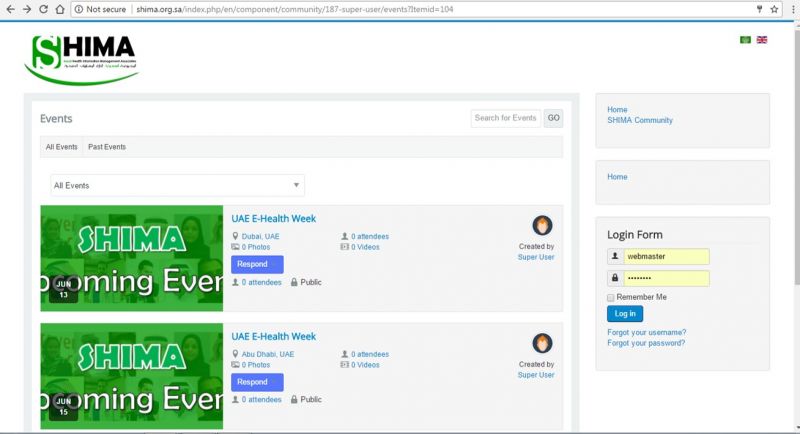Click the JUN 15 date badge

point(63,406)
